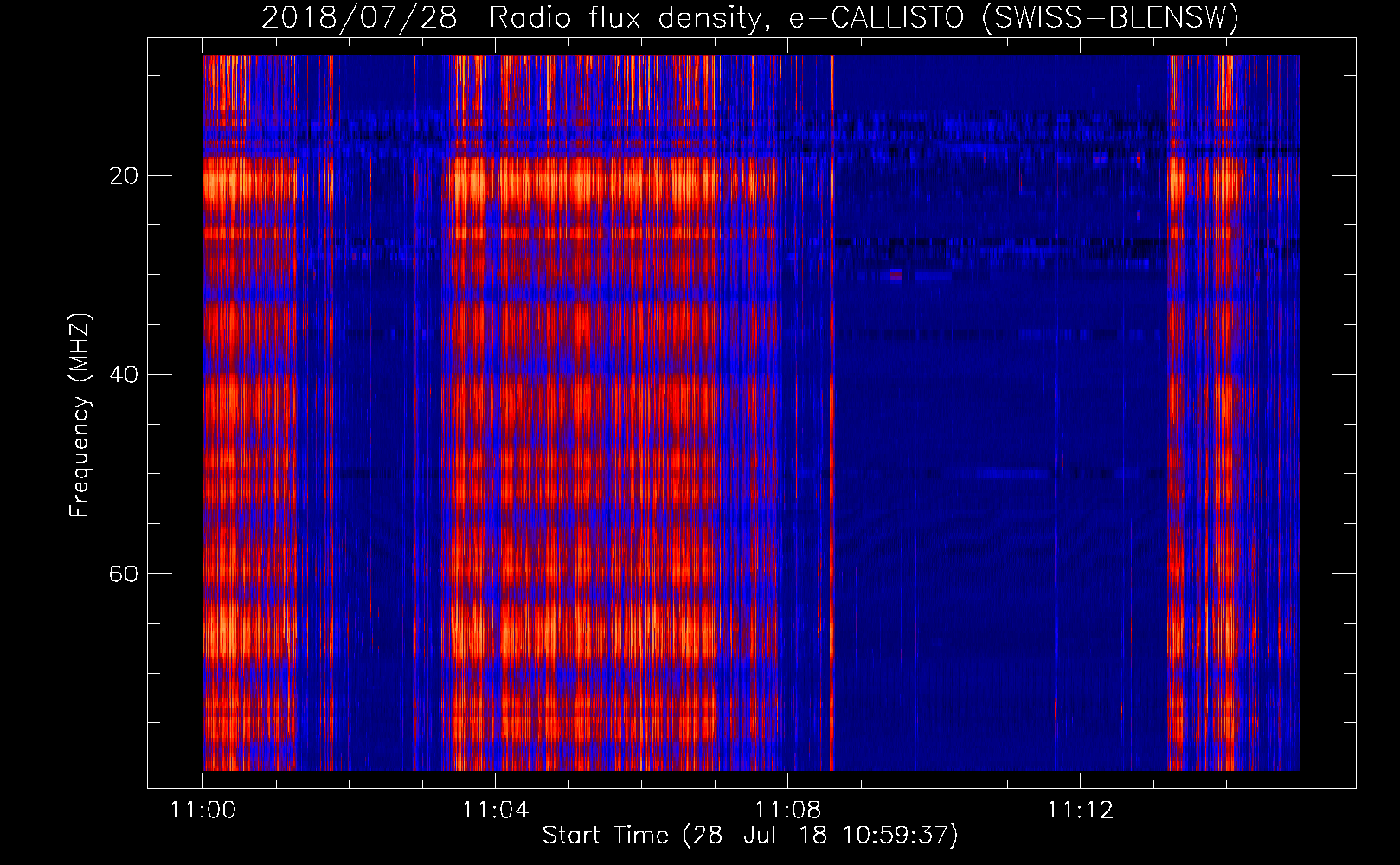The image size is (1400, 865).
Task: Click the 11:00 time axis label
Action: pyautogui.click(x=203, y=811)
